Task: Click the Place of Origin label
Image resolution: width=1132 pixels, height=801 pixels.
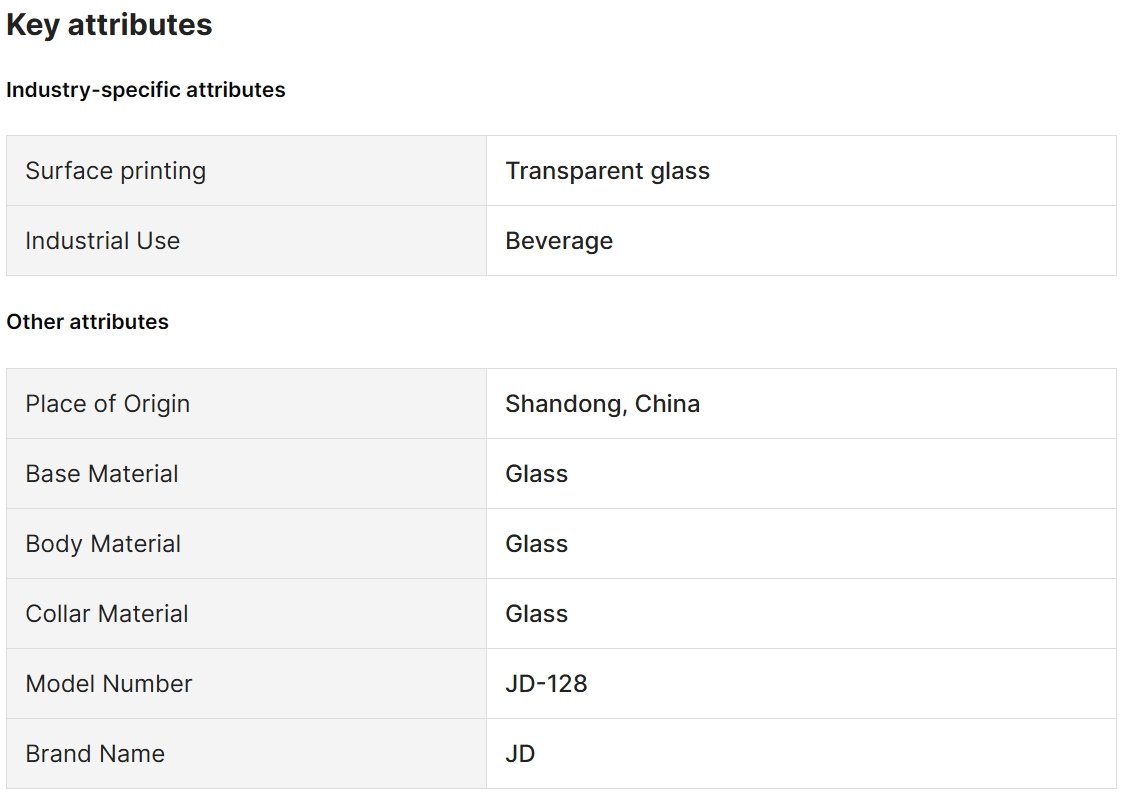Action: [x=108, y=404]
